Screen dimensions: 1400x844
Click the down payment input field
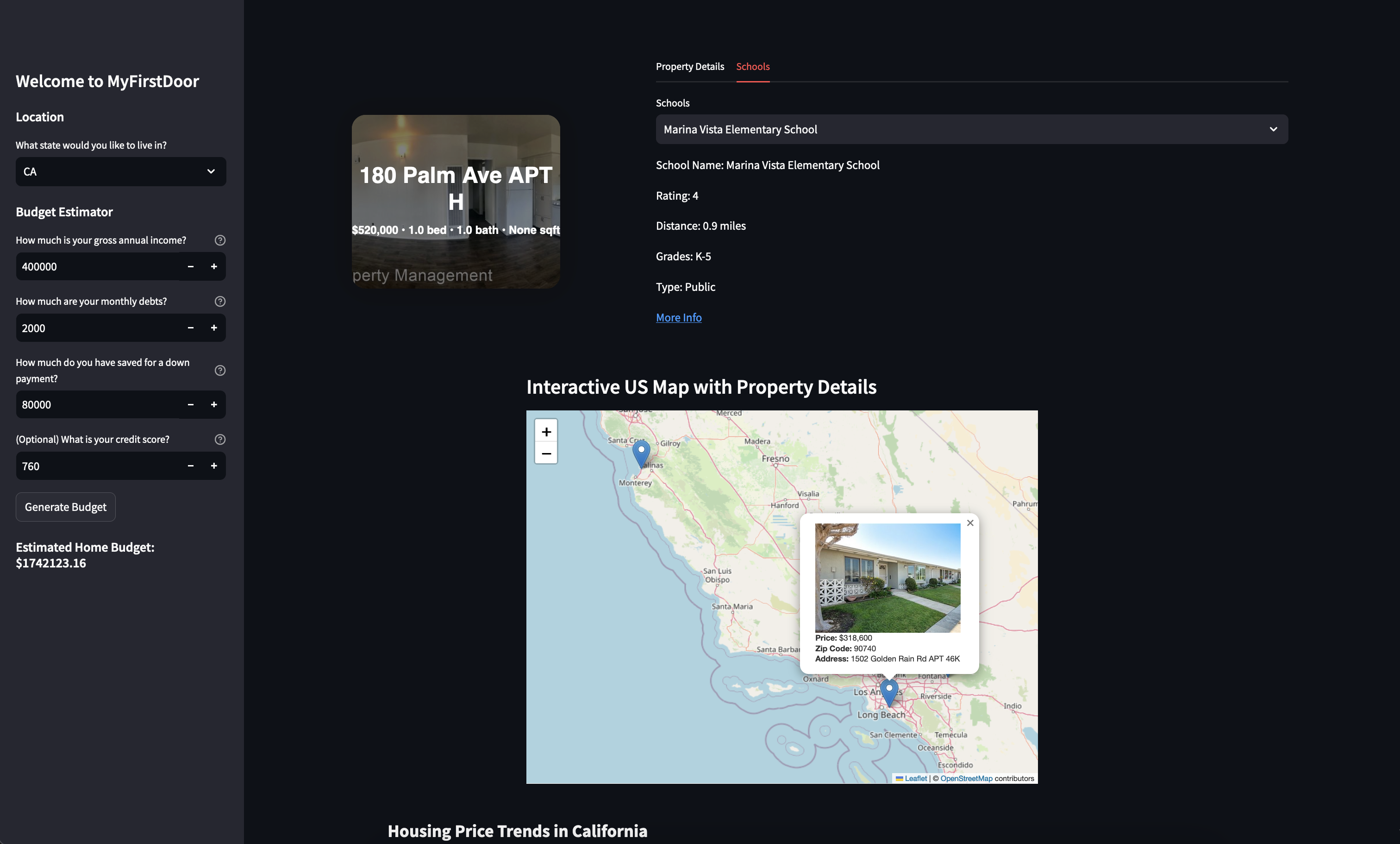click(x=97, y=405)
